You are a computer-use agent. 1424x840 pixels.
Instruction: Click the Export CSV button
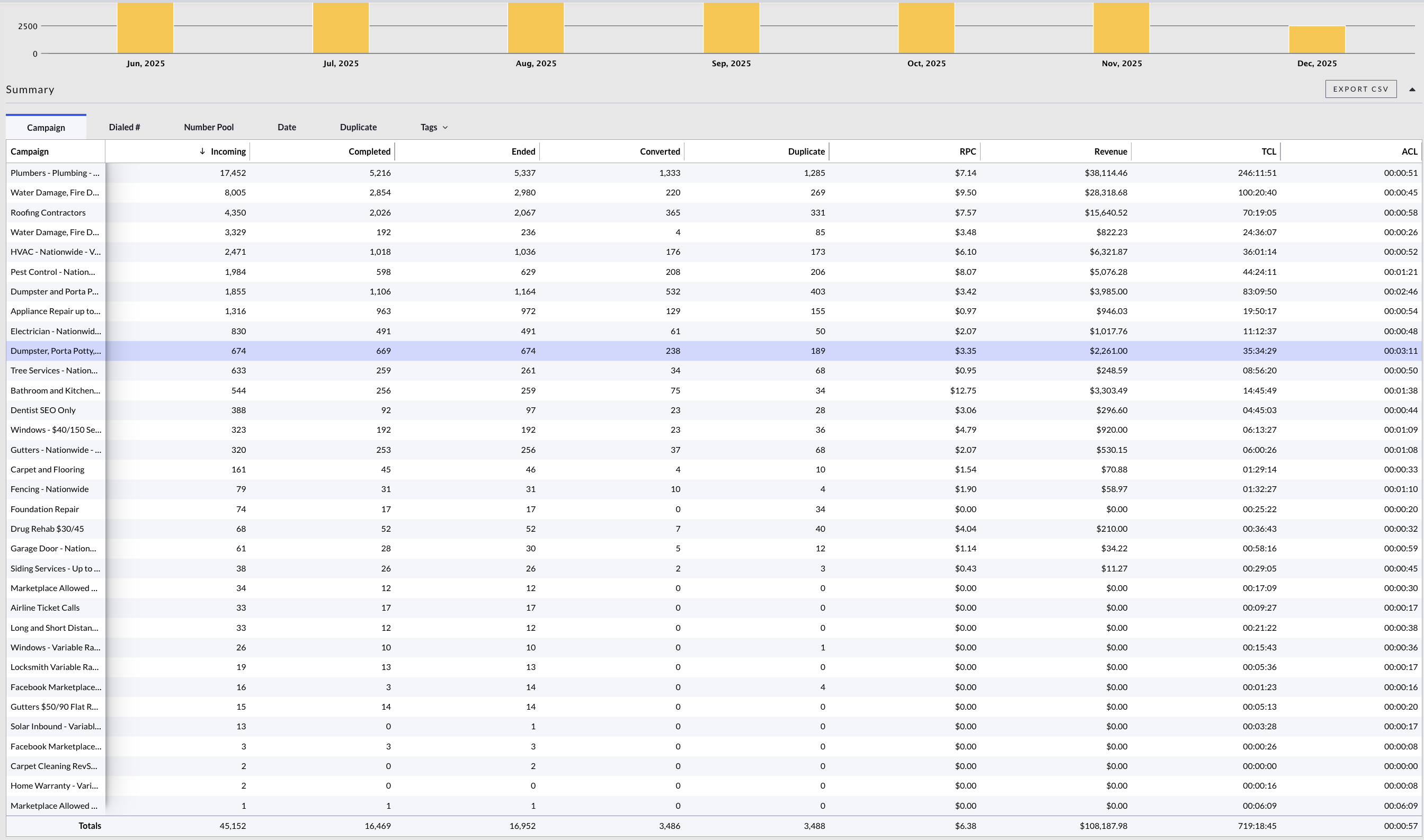click(1360, 90)
